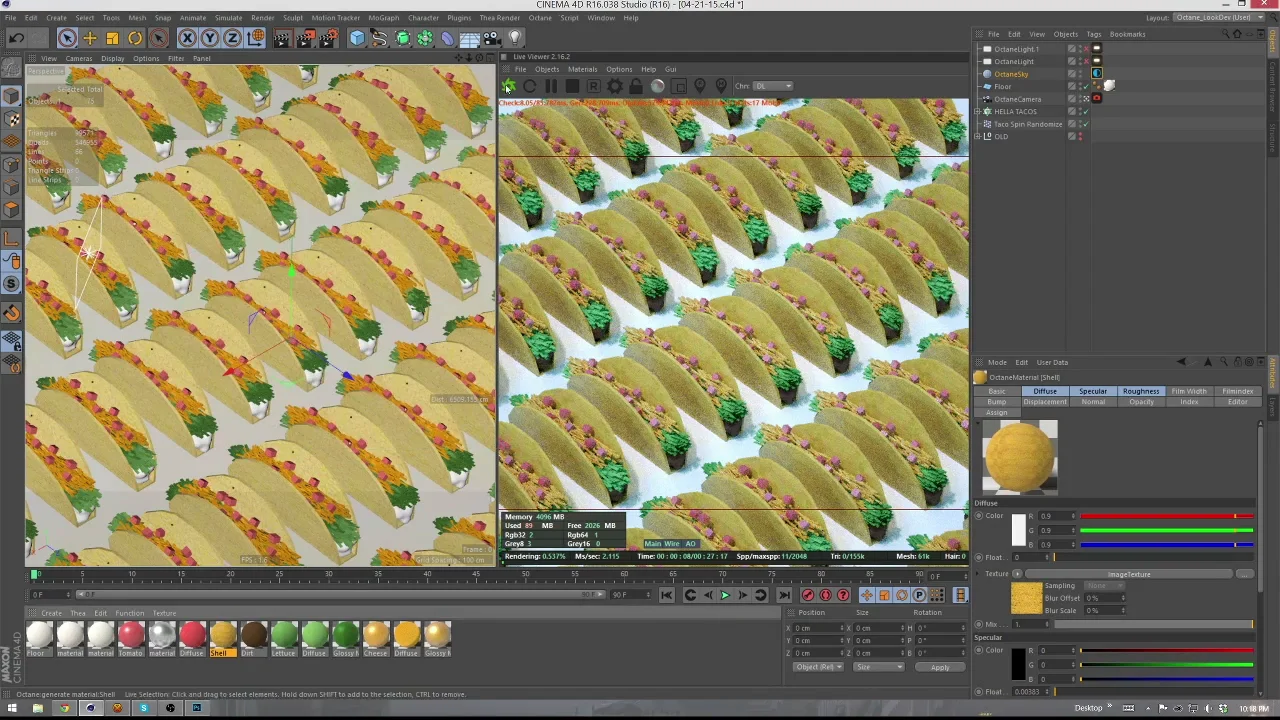Open Edit Render Settings icon
The image size is (1280, 720).
coord(327,38)
